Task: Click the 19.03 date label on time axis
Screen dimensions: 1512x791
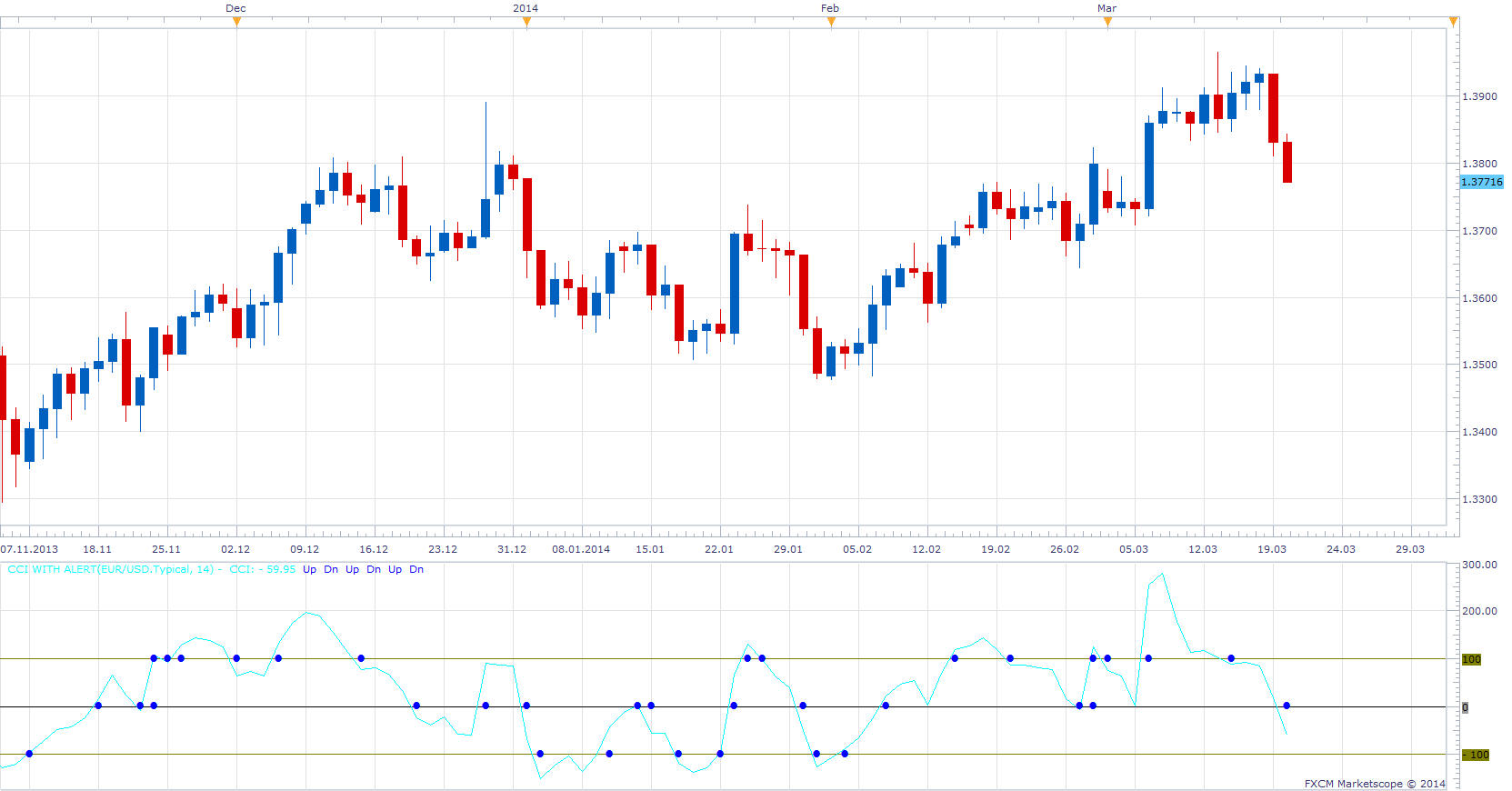Action: [x=1272, y=549]
